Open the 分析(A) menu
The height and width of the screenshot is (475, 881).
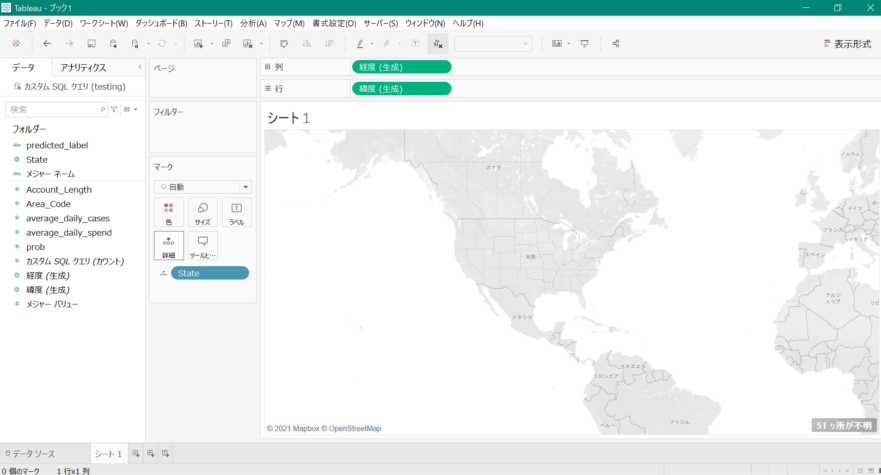click(x=253, y=23)
